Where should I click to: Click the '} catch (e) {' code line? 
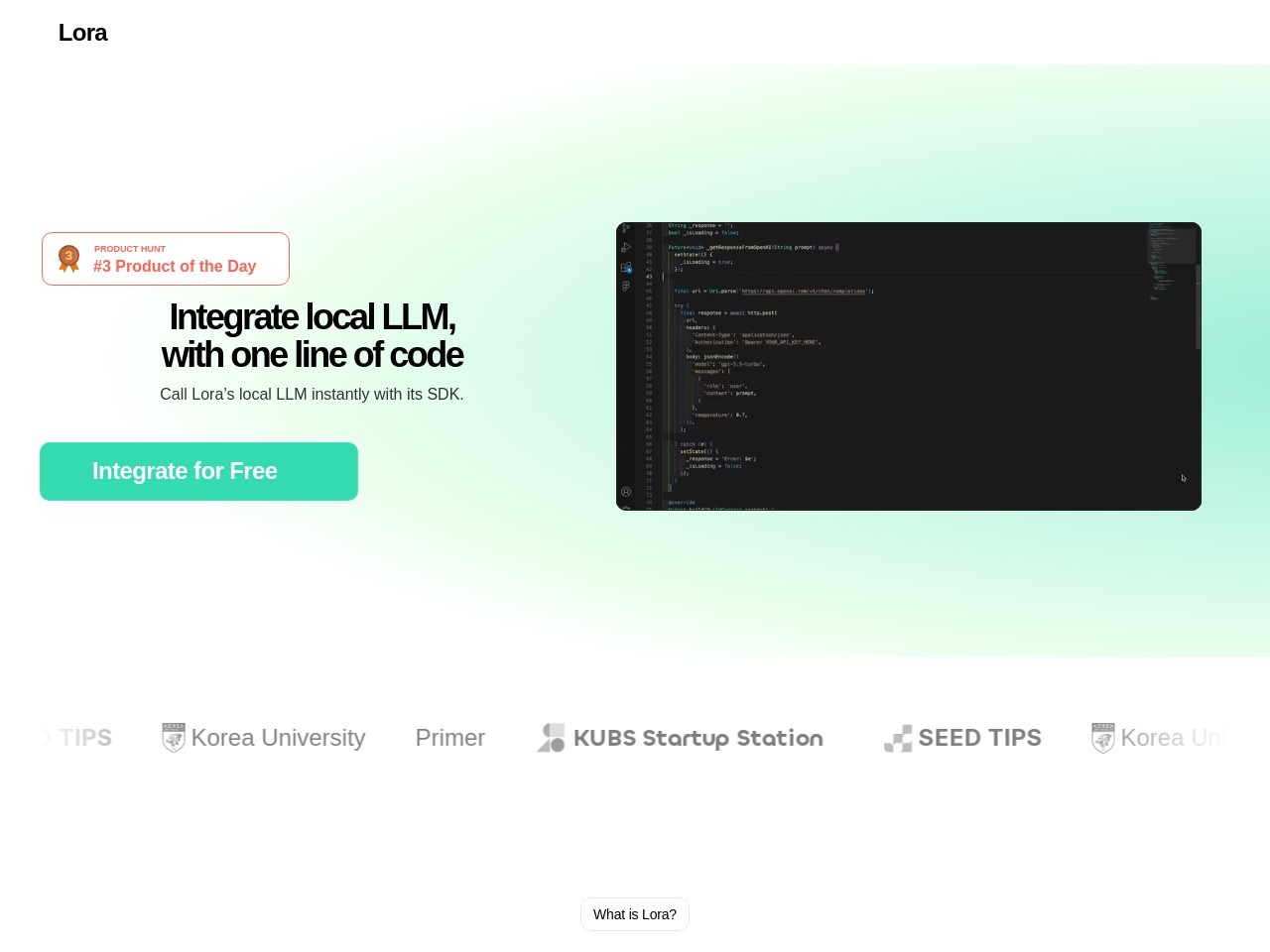[x=694, y=444]
